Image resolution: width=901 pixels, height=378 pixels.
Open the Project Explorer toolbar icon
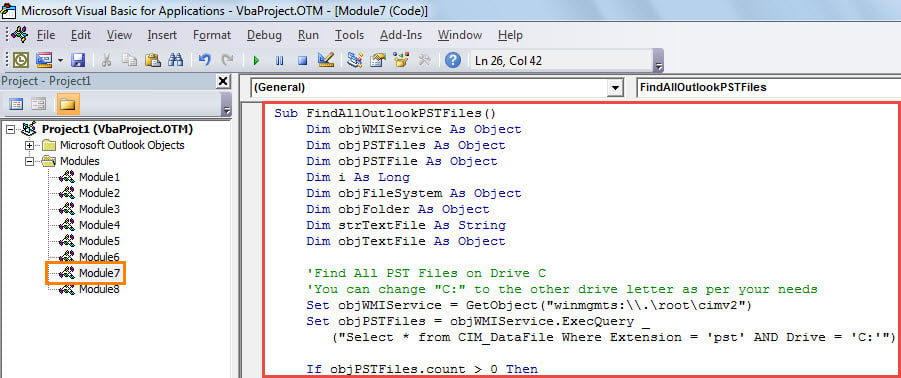355,60
